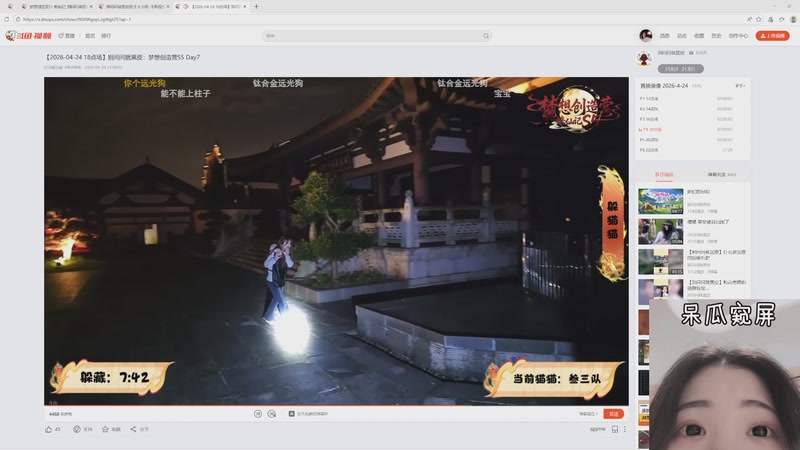The image size is (800, 450).
Task: Open 创作中心 creator center
Action: click(x=738, y=36)
